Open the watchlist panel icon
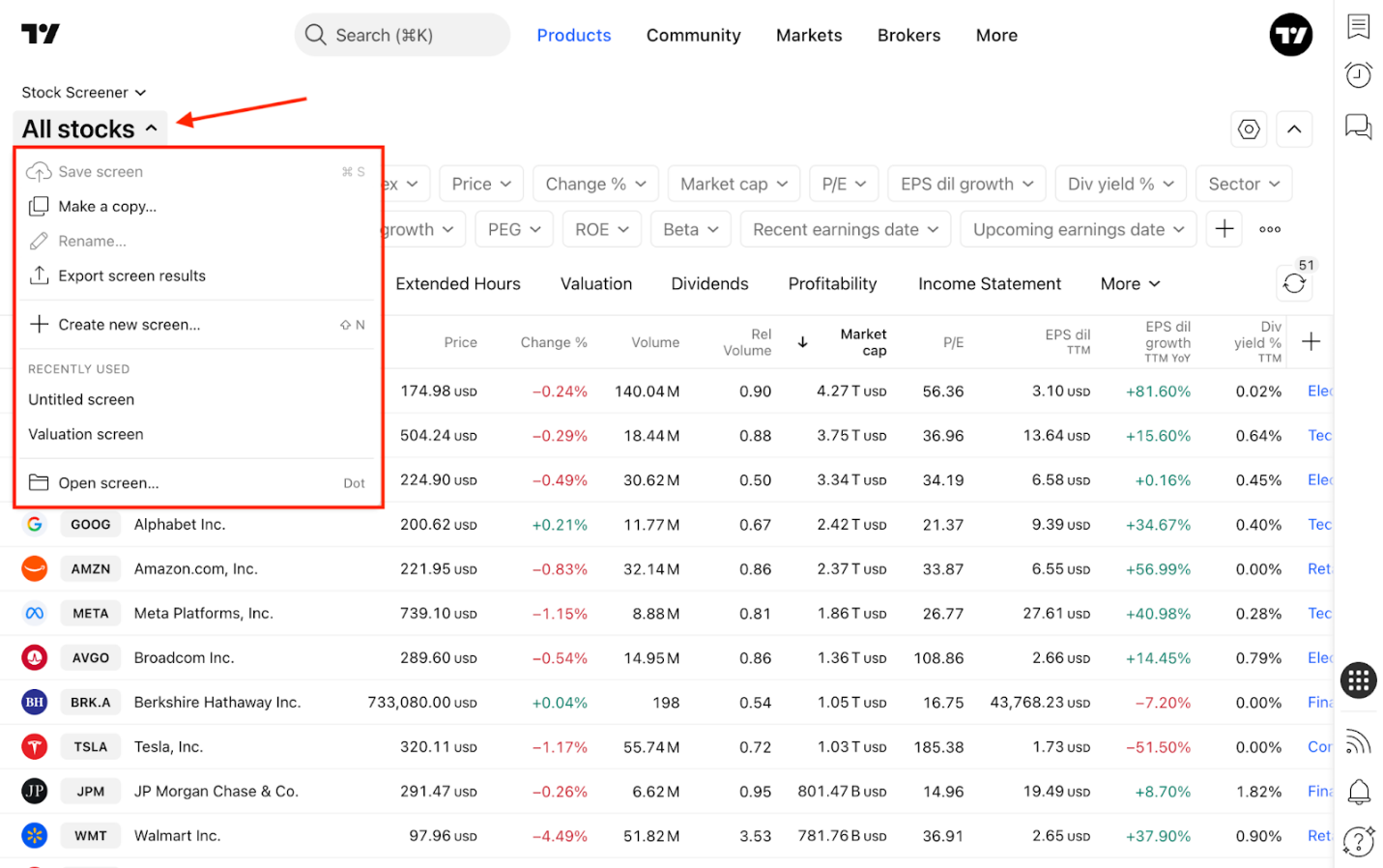 pos(1358,26)
